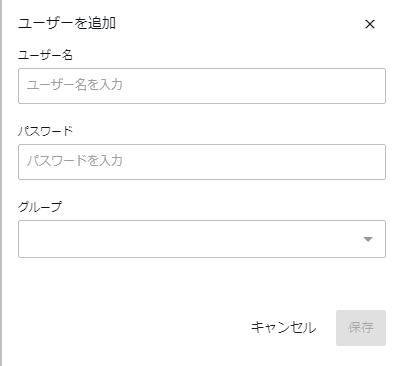Place cursor in the user name textbox
402x366 pixels.
point(202,86)
